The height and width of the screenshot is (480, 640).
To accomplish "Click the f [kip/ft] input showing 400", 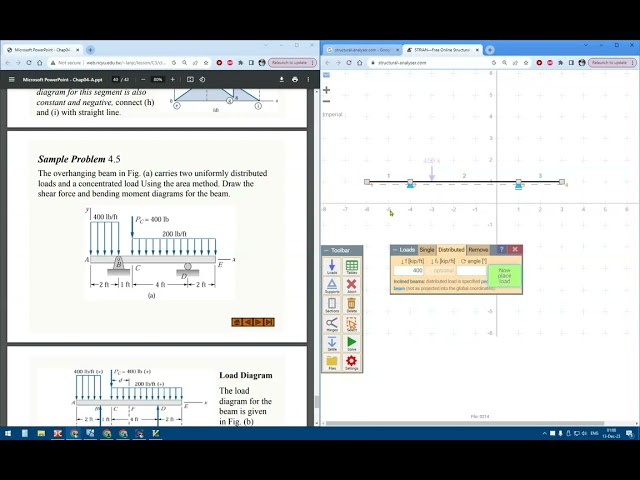I will coord(409,271).
